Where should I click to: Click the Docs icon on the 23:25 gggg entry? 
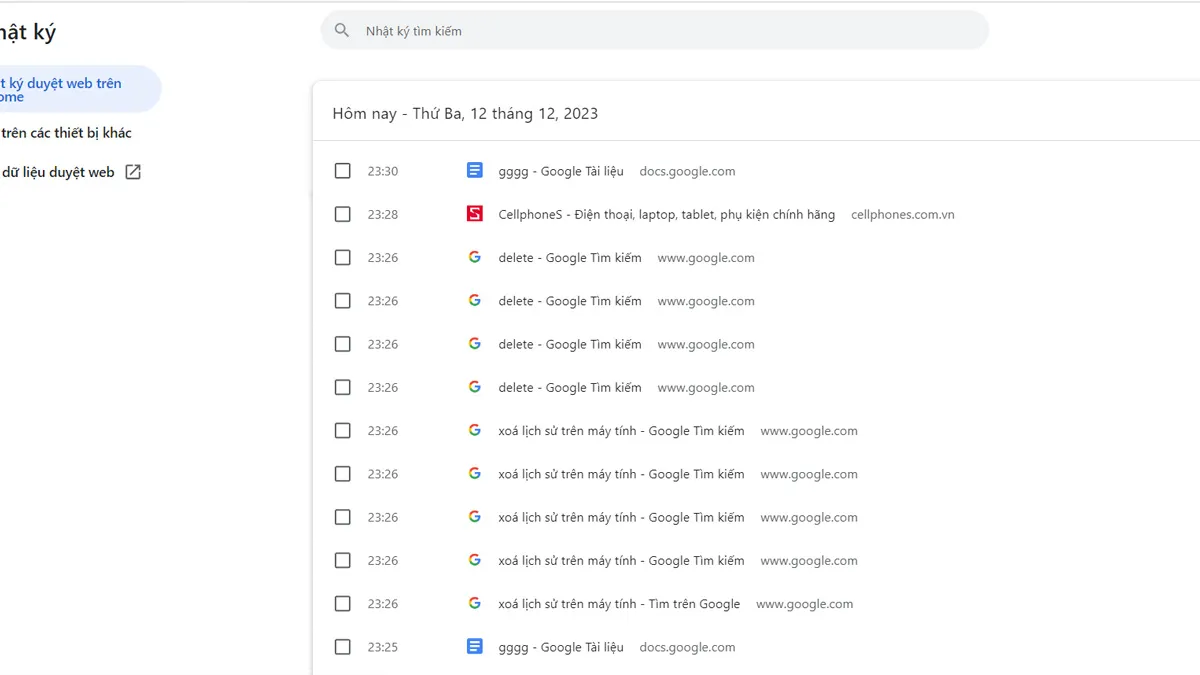click(474, 646)
